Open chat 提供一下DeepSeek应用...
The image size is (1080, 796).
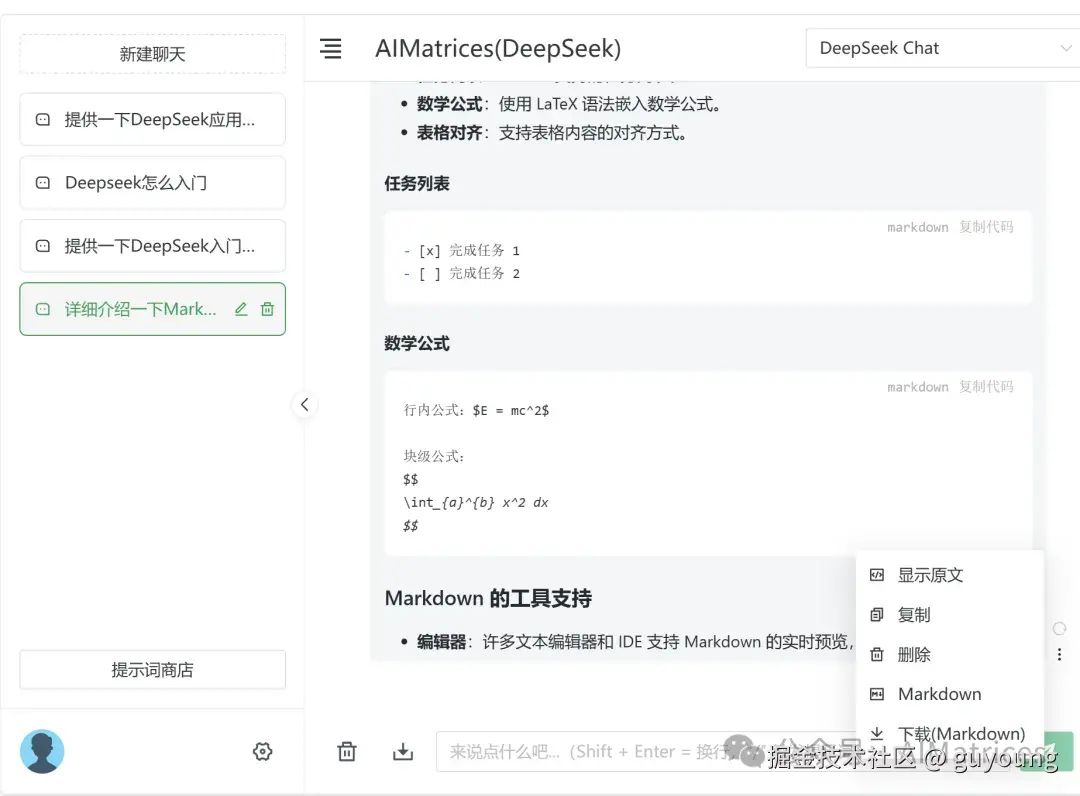coord(152,120)
